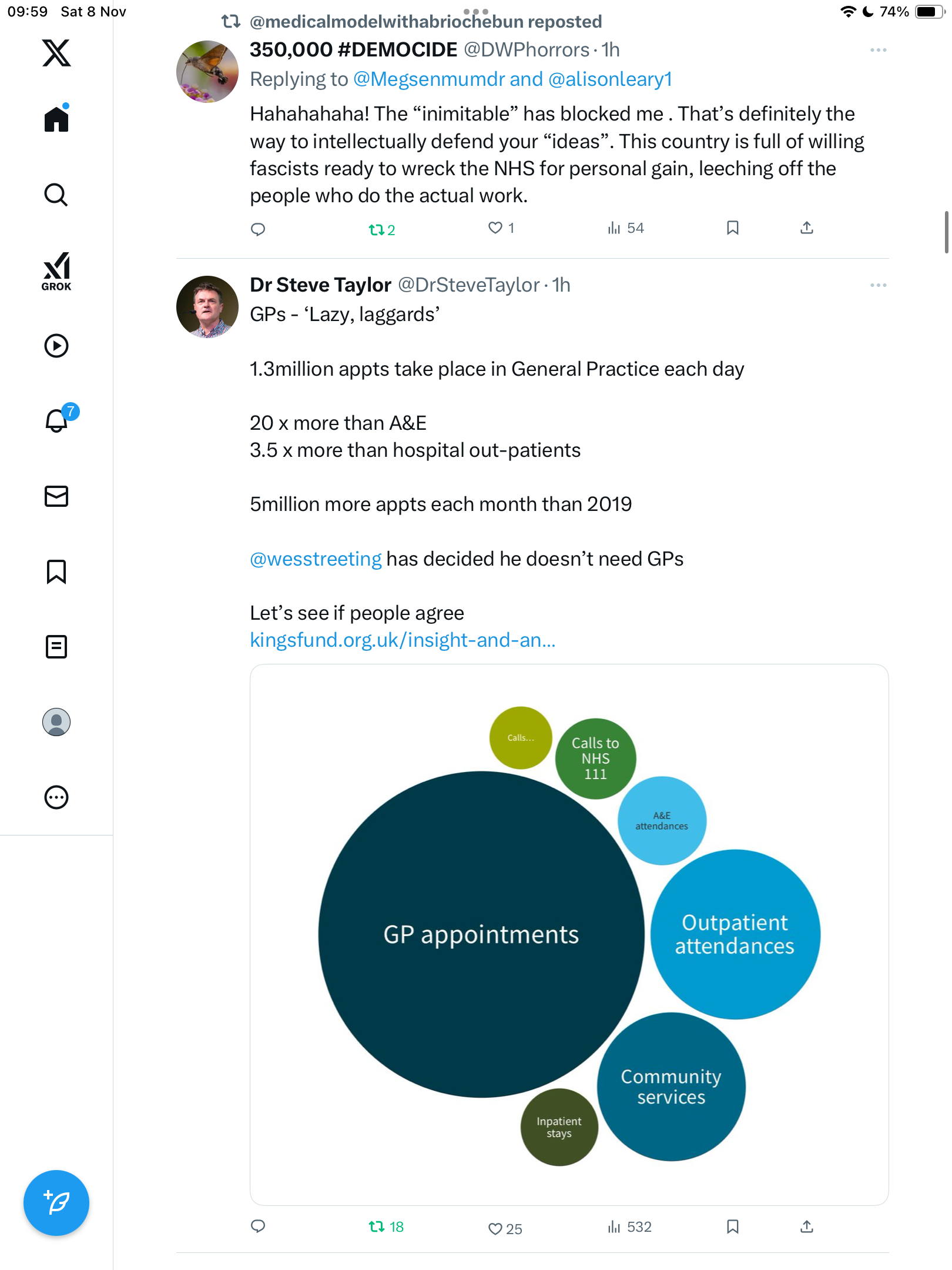
Task: Open more options for DWPhorrors post
Action: [x=878, y=50]
